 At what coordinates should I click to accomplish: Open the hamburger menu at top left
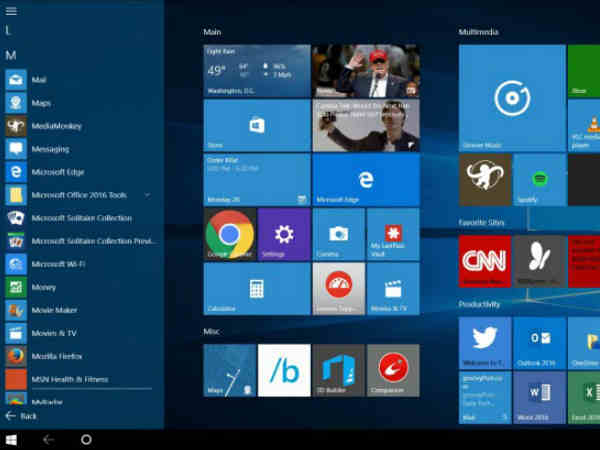coord(11,11)
